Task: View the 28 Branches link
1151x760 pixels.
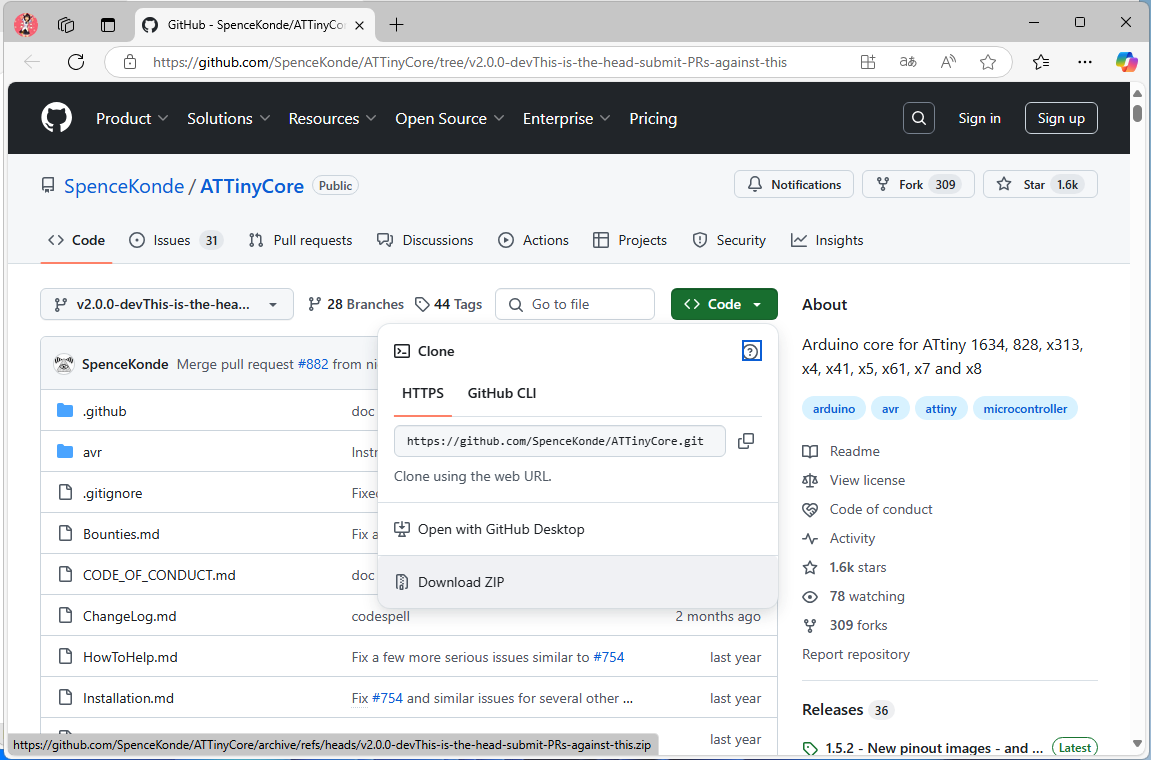Action: (x=356, y=304)
